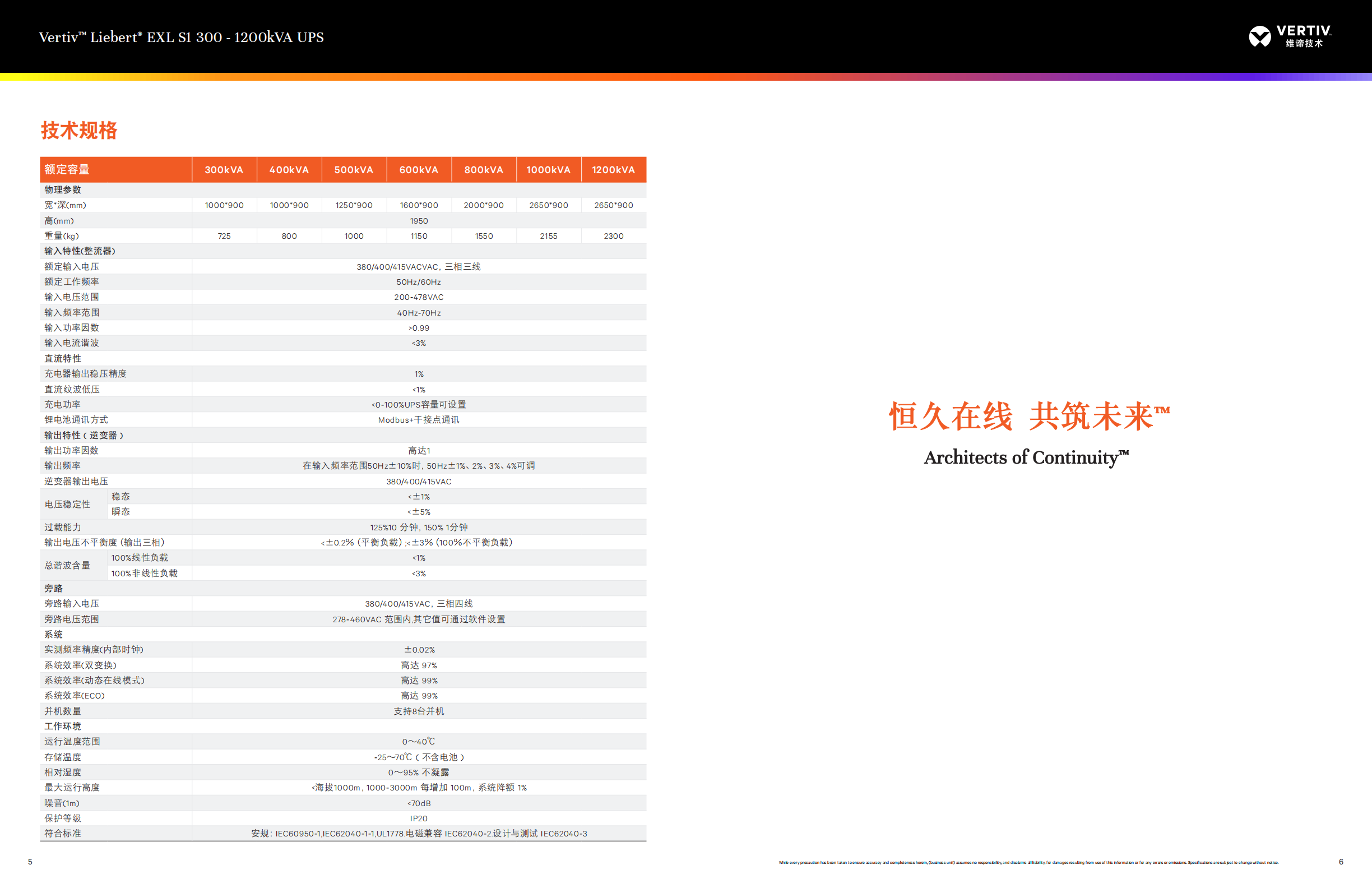Click the IP20 protection value
The height and width of the screenshot is (888, 1372).
tap(419, 819)
